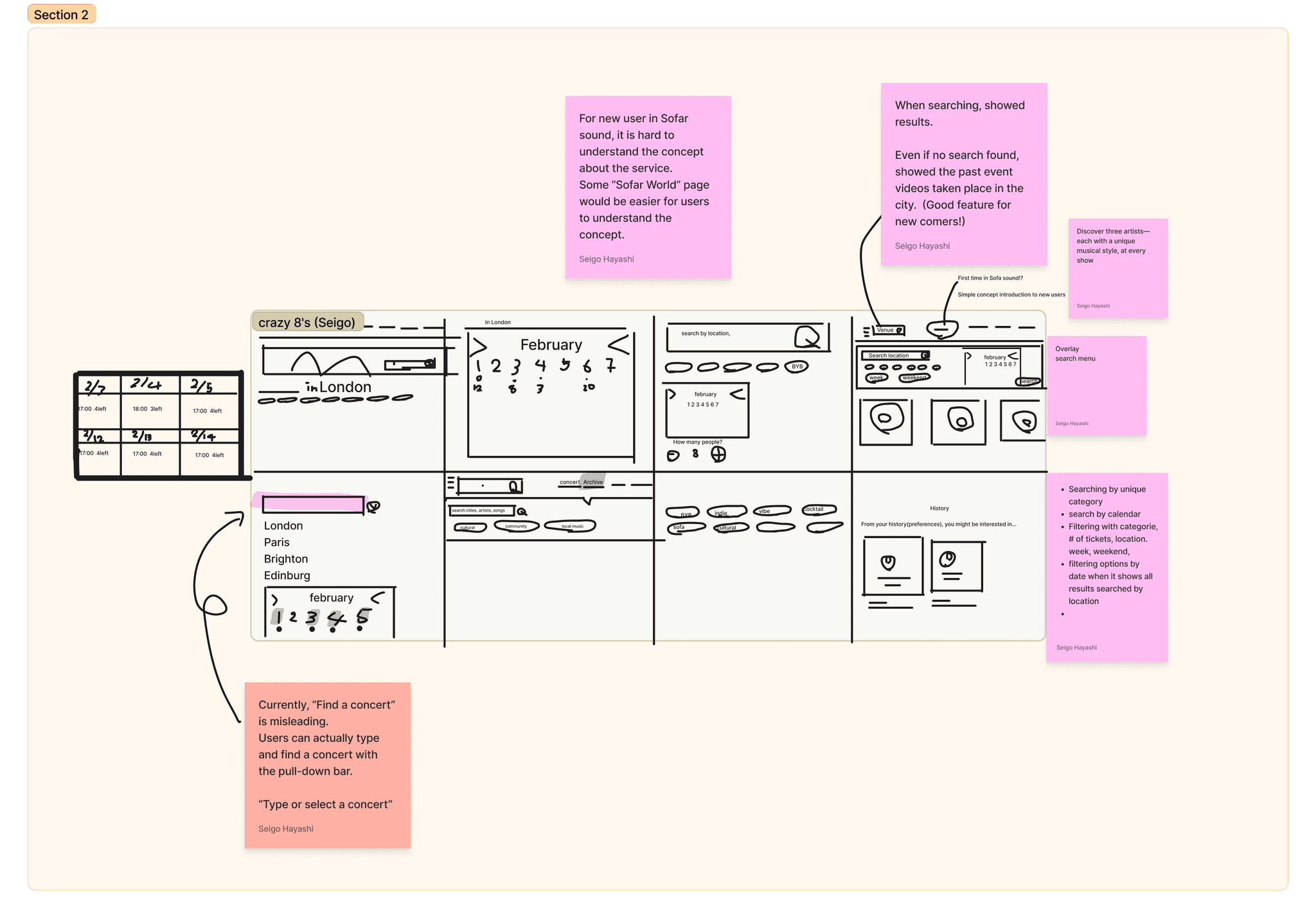Screen dimensions: 1316x918
Task: Open the Venue dropdown in header sketch
Action: point(889,330)
